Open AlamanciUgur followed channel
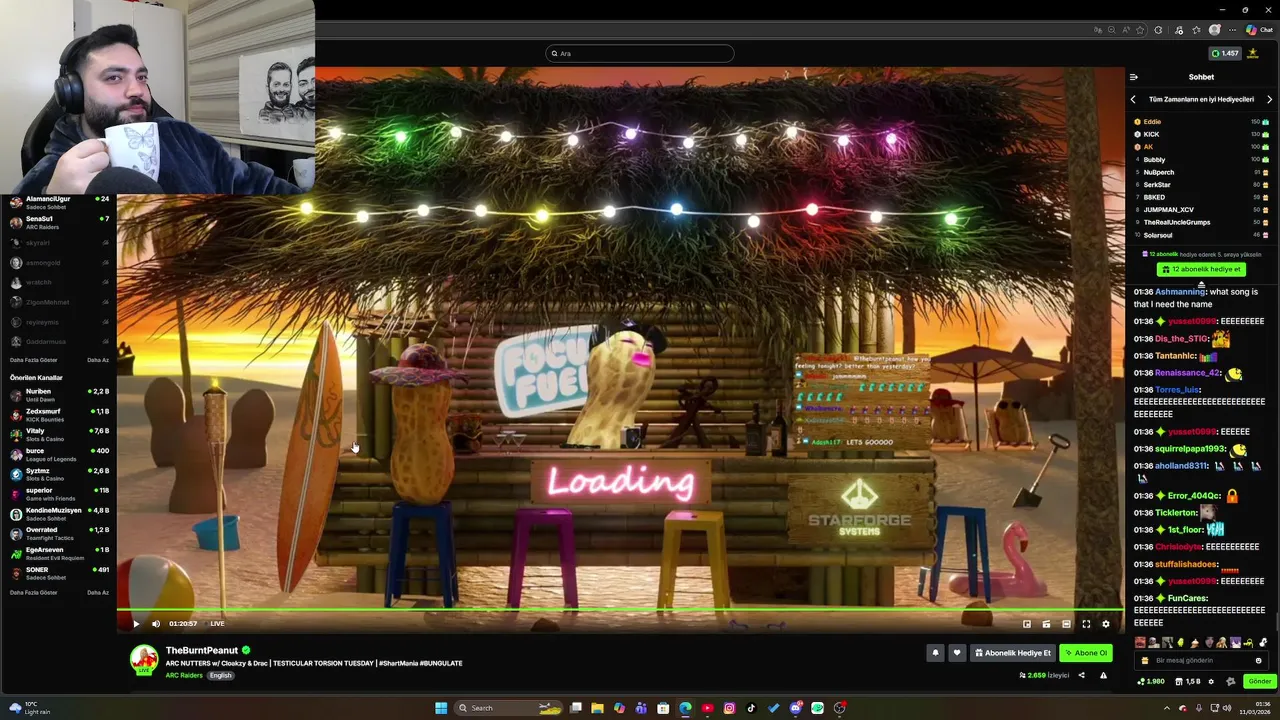Screen dimensions: 1280x720 tap(58, 202)
